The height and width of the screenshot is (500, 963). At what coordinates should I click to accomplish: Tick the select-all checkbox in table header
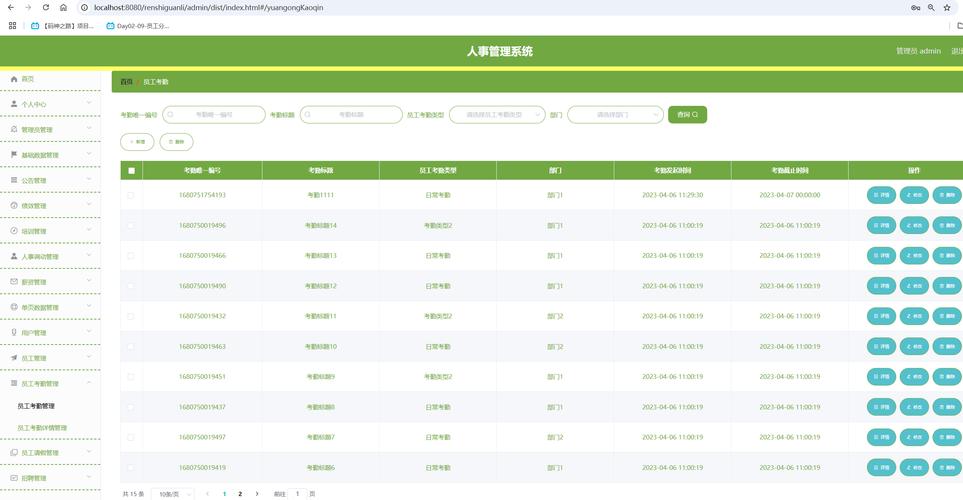[131, 171]
